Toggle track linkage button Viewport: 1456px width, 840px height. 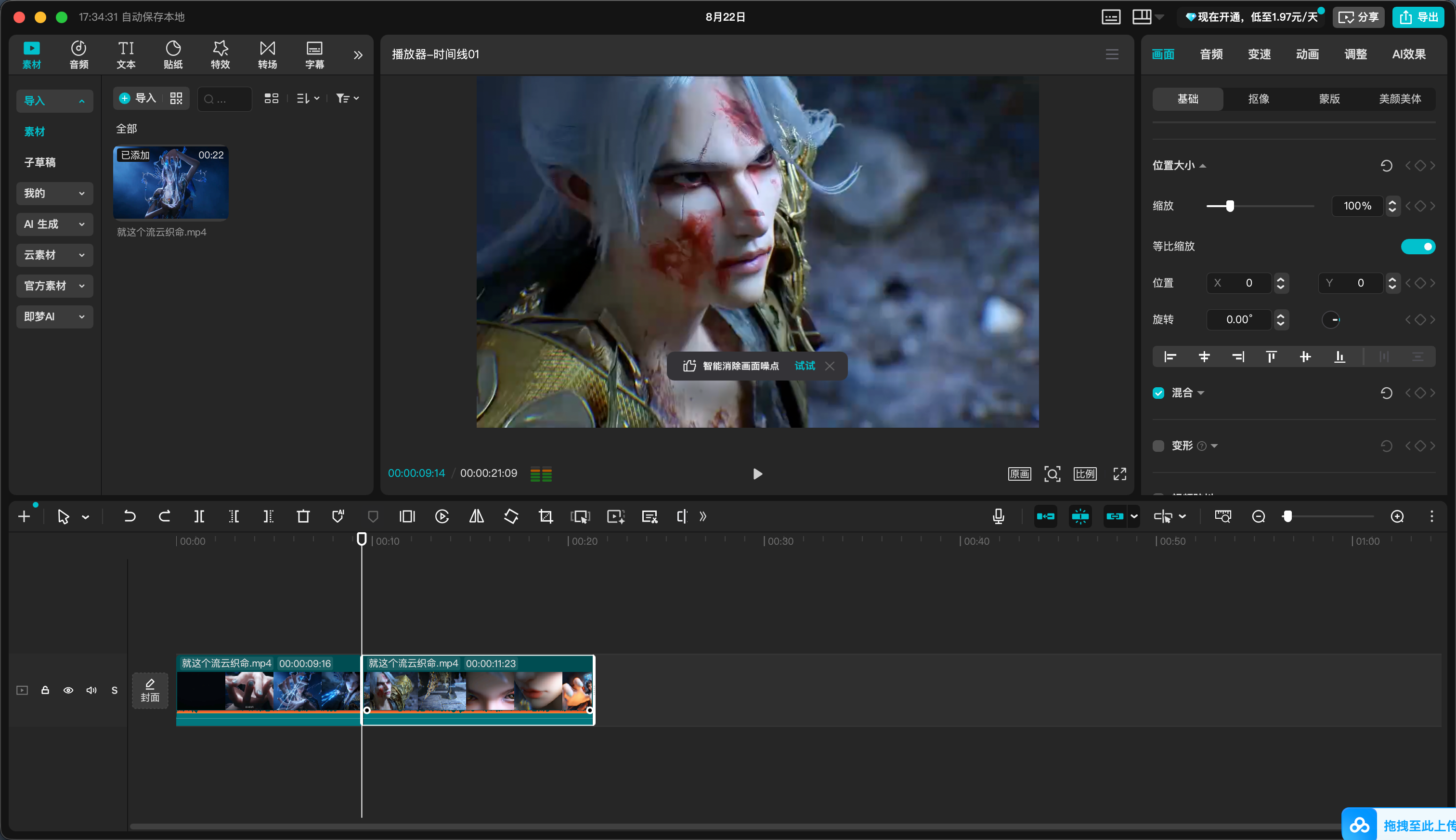[x=1114, y=516]
